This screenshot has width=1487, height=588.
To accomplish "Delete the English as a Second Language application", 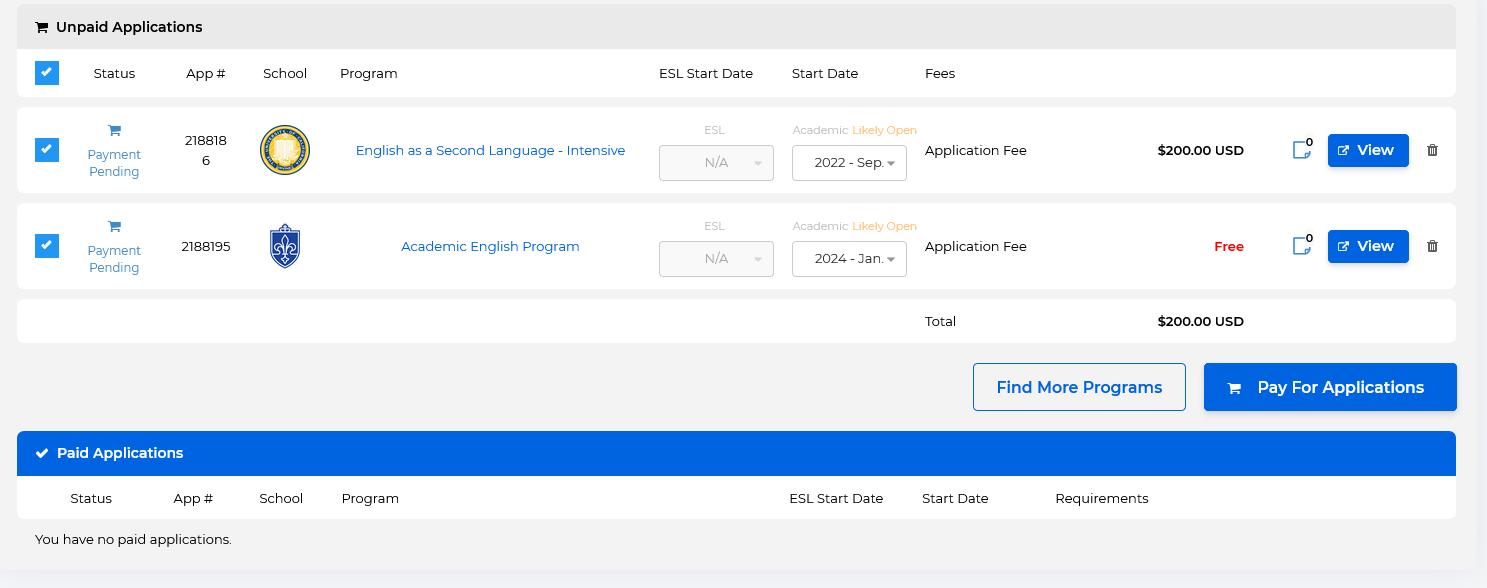I will click(x=1432, y=150).
